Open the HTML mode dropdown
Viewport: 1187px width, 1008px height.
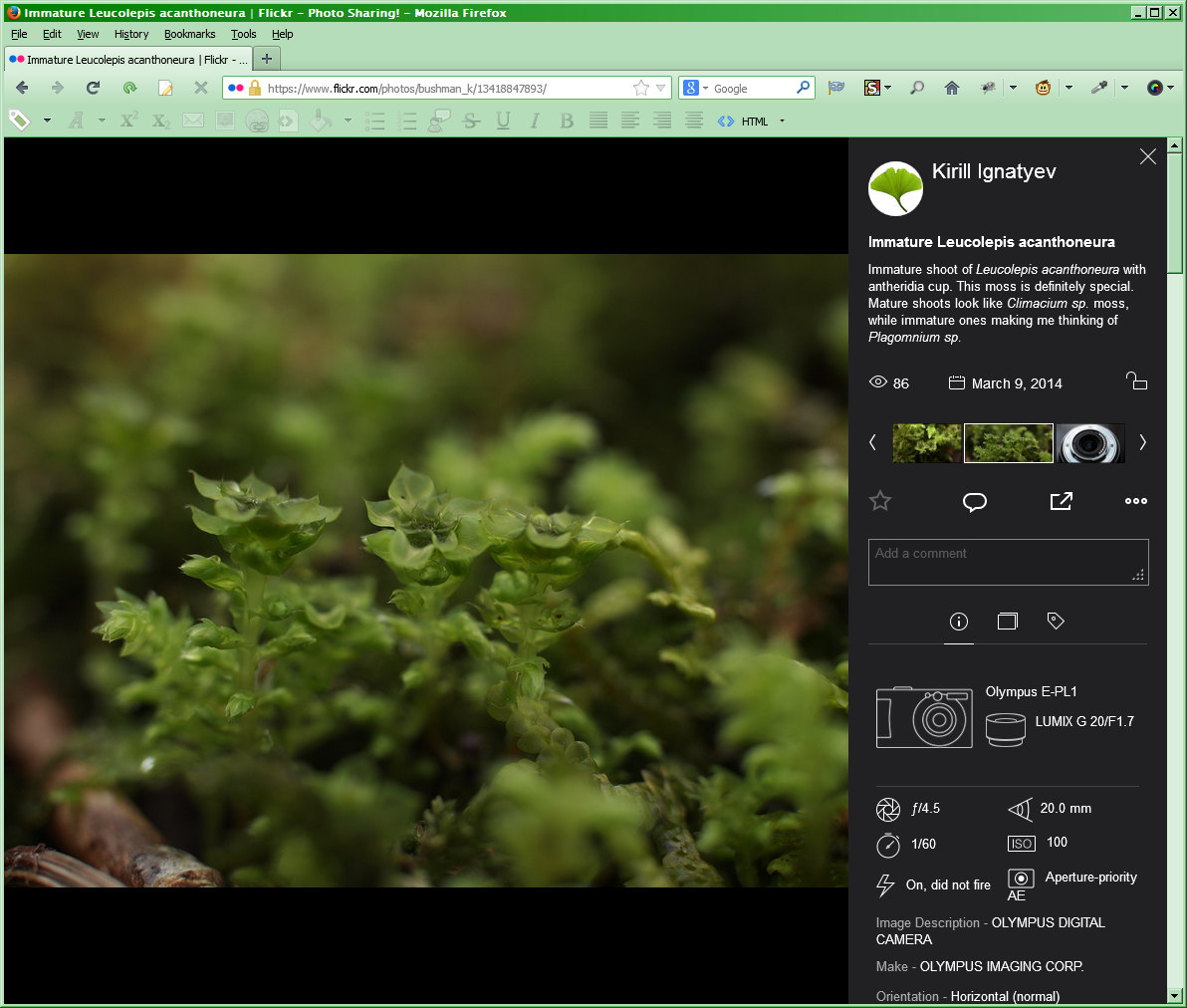tap(782, 122)
